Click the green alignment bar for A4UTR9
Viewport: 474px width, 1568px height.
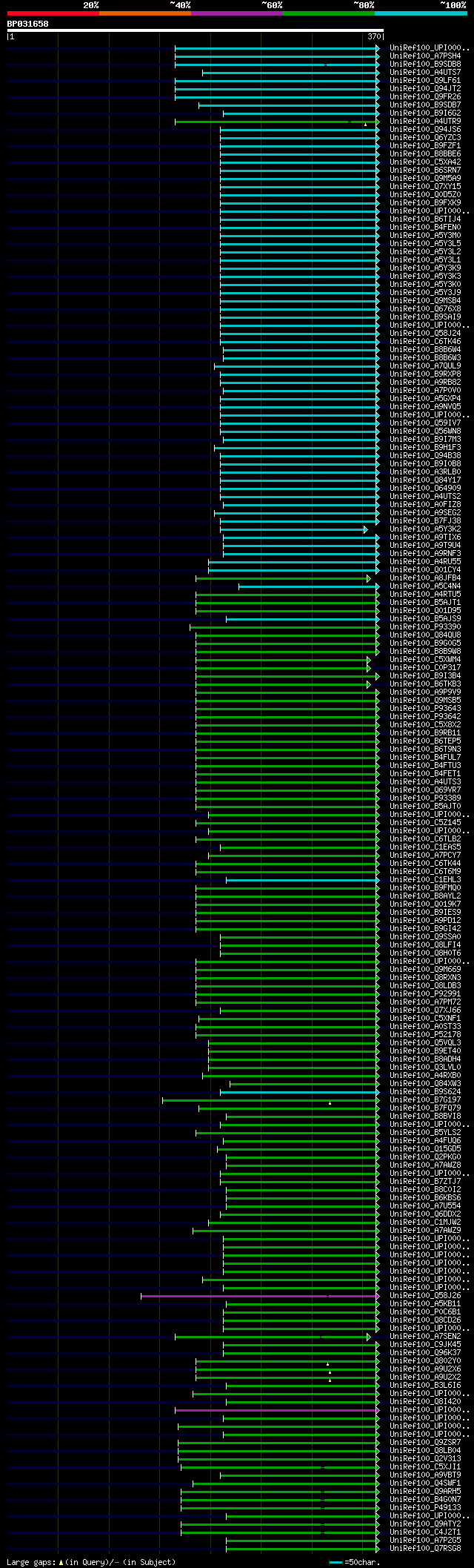coord(277,122)
